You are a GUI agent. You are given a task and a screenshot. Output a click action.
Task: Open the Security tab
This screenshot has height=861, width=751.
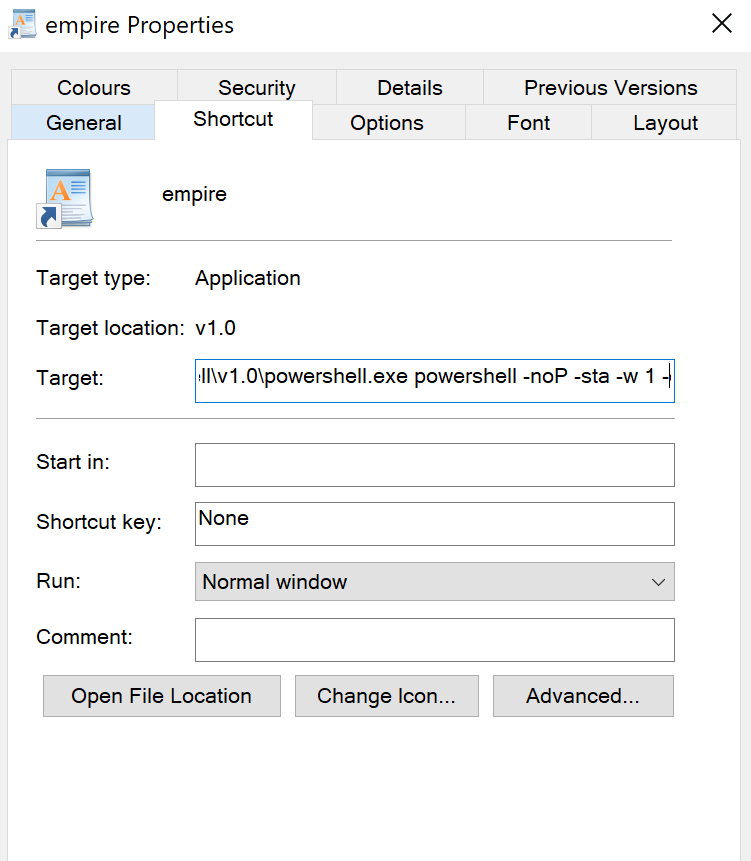tap(256, 88)
